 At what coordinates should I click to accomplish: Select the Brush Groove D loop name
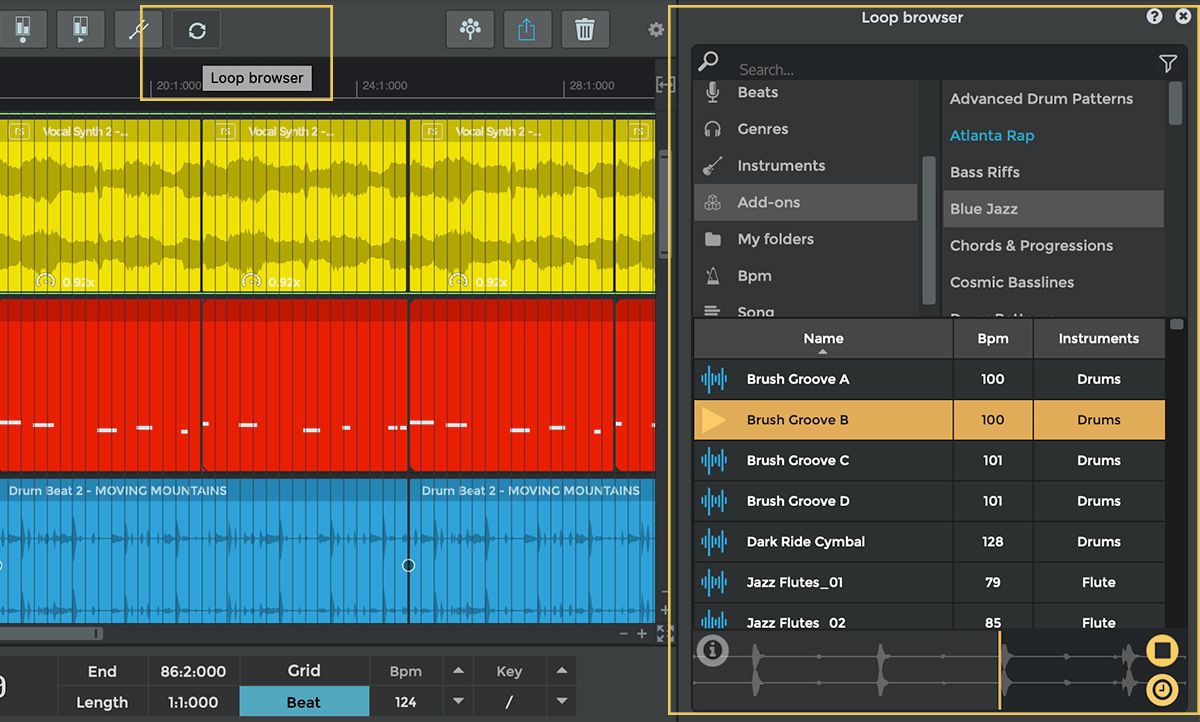pyautogui.click(x=798, y=501)
